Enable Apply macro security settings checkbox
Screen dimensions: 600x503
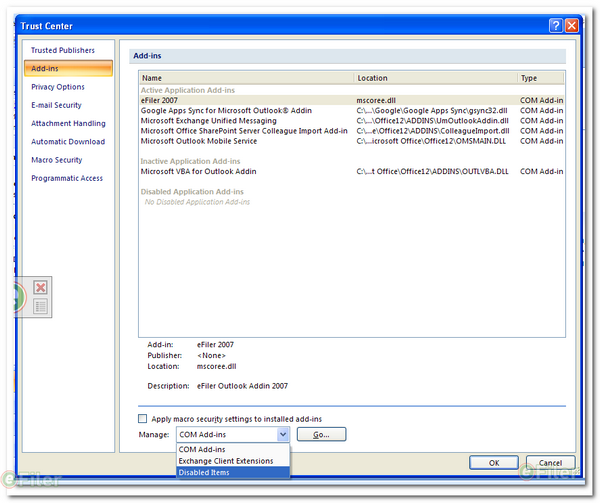(142, 418)
